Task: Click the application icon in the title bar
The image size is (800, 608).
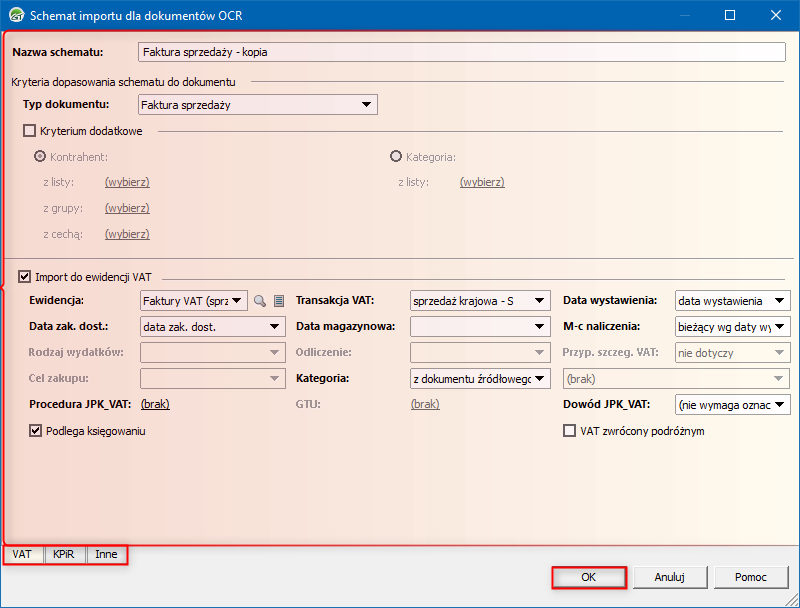Action: [x=16, y=15]
